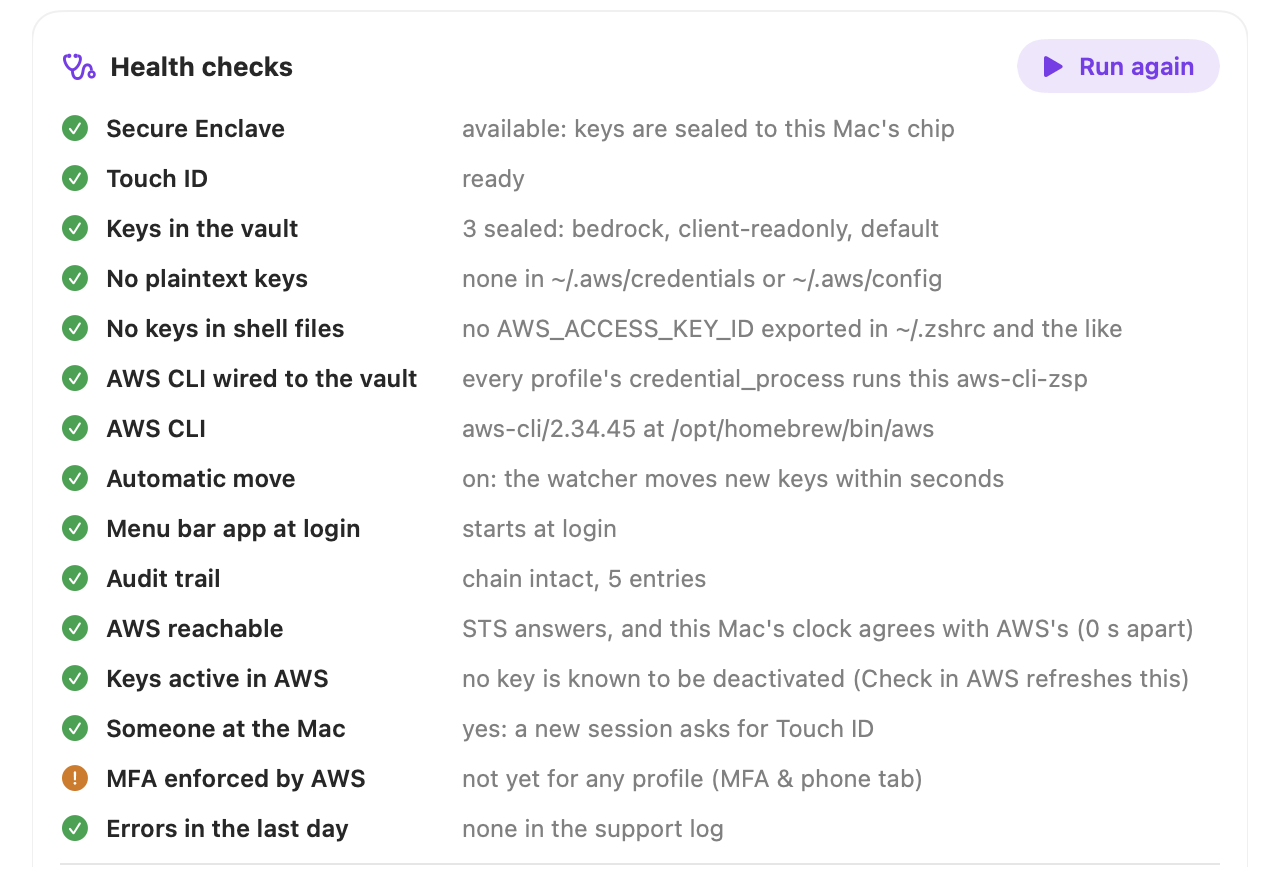This screenshot has height=870, width=1280.
Task: Click the check icon for AWS reachable
Action: (75, 628)
